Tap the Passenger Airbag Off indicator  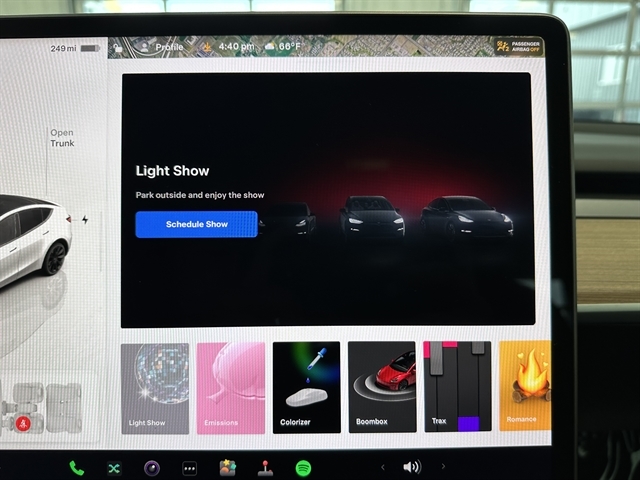click(518, 47)
